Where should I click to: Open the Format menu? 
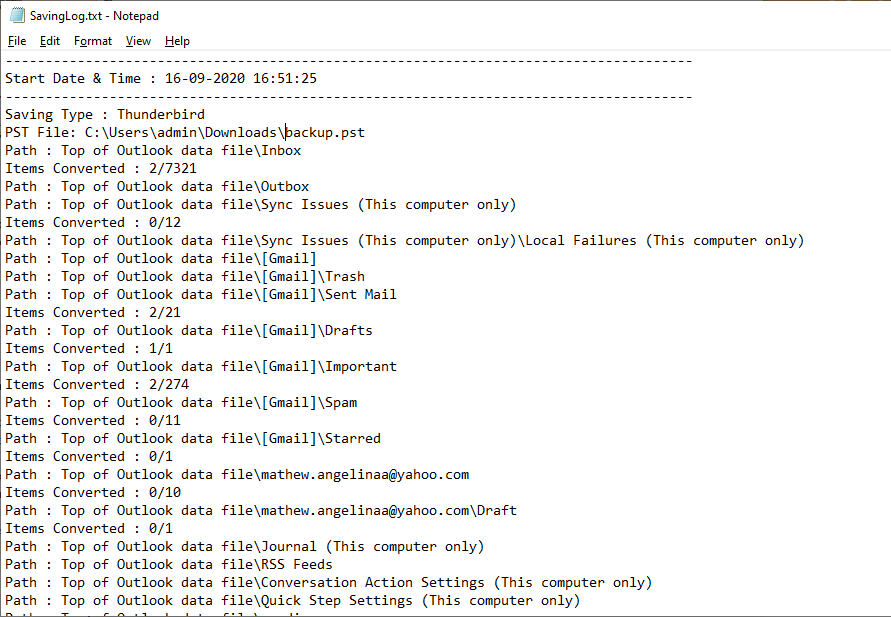(x=93, y=41)
